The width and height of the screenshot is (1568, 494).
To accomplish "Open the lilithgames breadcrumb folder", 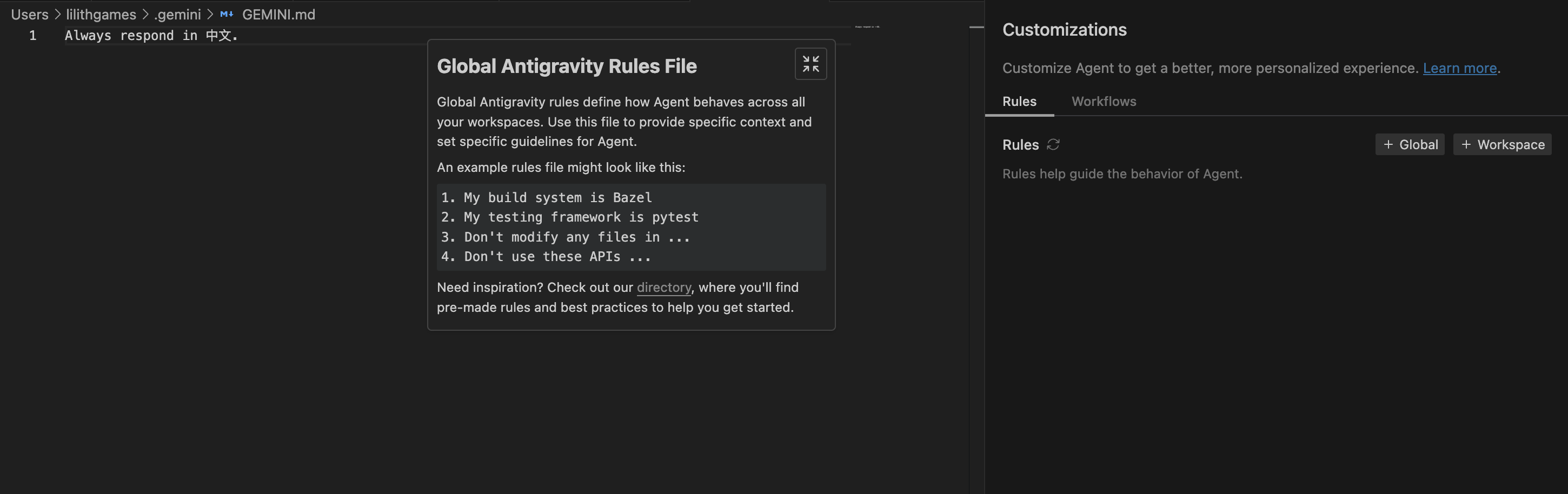I will tap(101, 15).
